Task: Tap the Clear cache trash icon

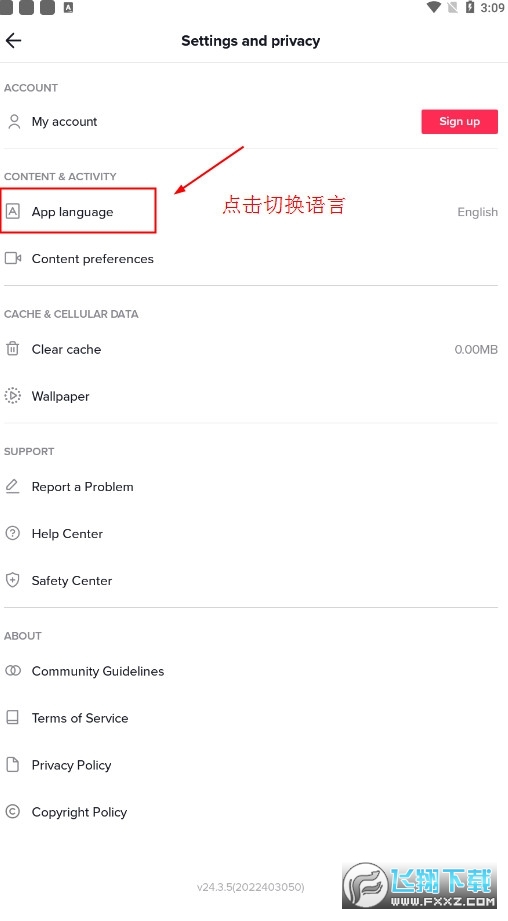Action: click(12, 348)
